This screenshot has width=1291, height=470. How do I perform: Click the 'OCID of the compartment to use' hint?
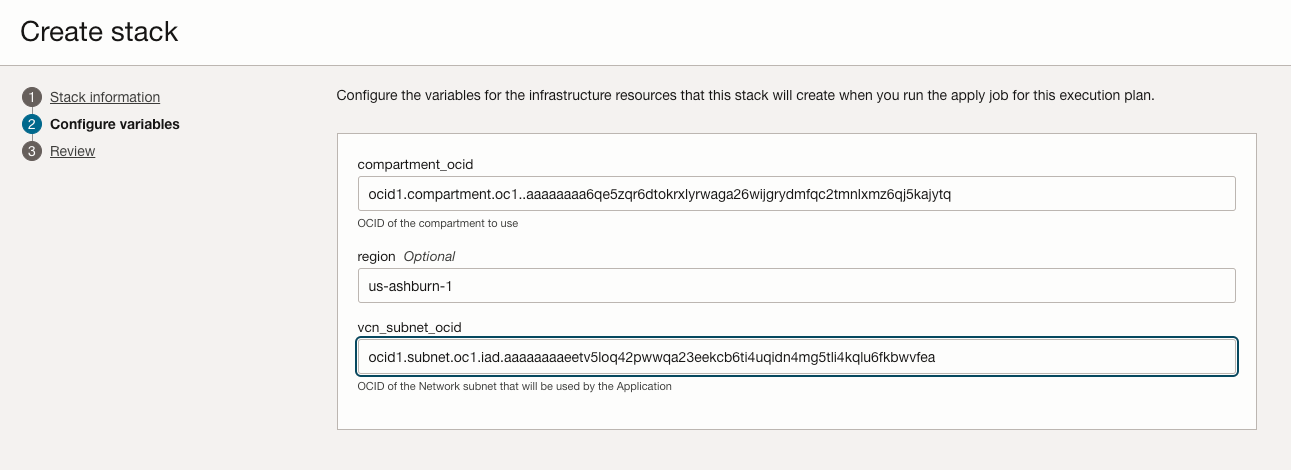click(437, 223)
